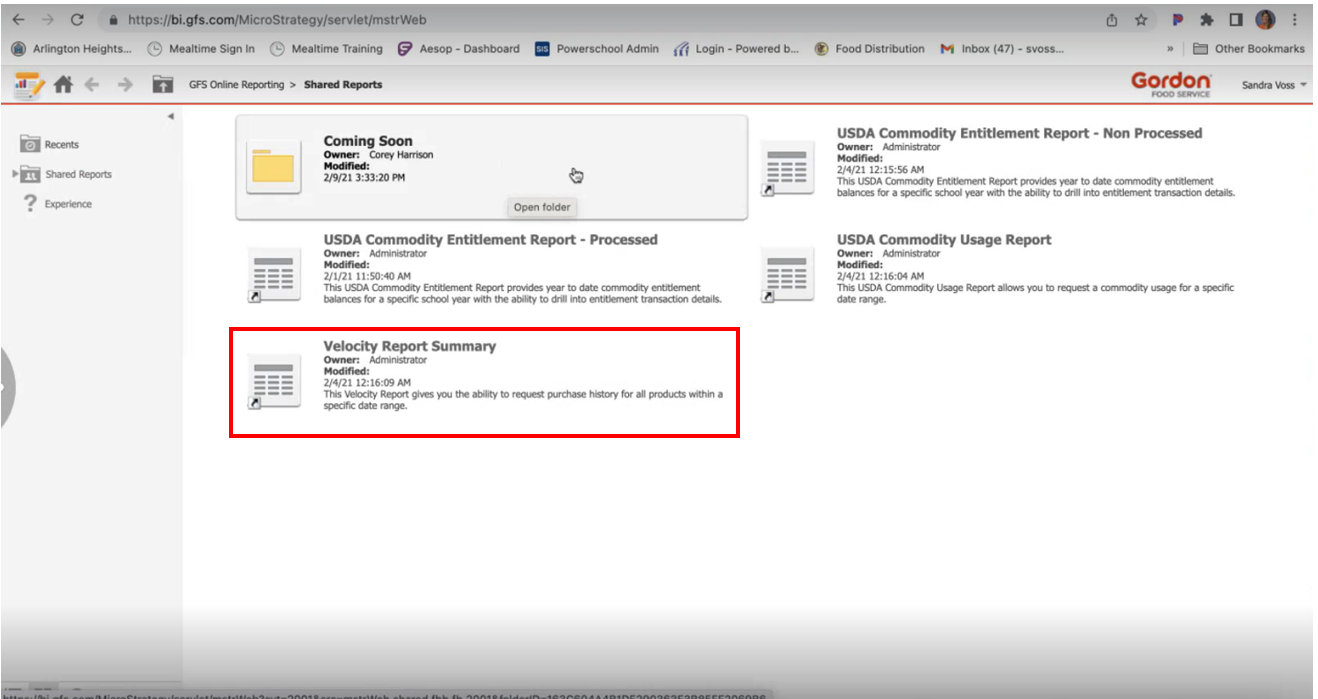Image resolution: width=1318 pixels, height=699 pixels.
Task: Open the USDA Commodity Usage Report title
Action: (x=944, y=240)
